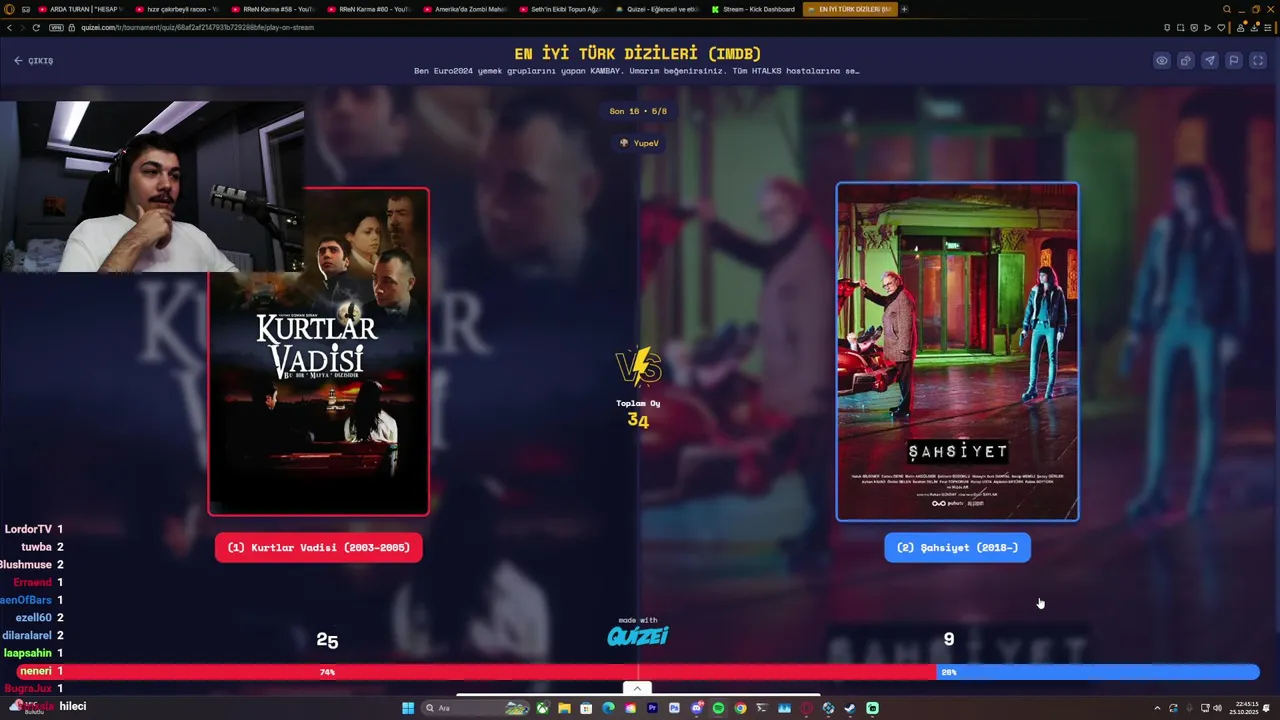Click the blue 26% vote progress bar
The height and width of the screenshot is (720, 1280).
[x=1098, y=672]
